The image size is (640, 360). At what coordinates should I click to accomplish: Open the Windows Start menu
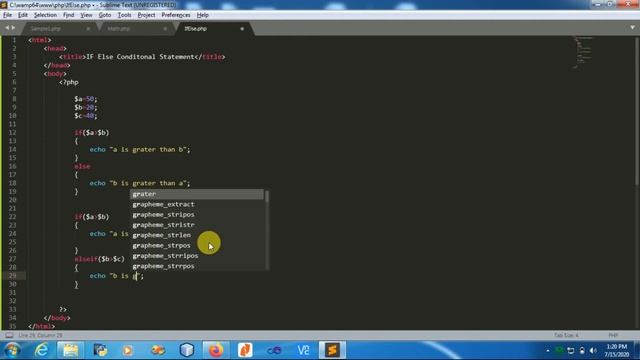pyautogui.click(x=12, y=351)
